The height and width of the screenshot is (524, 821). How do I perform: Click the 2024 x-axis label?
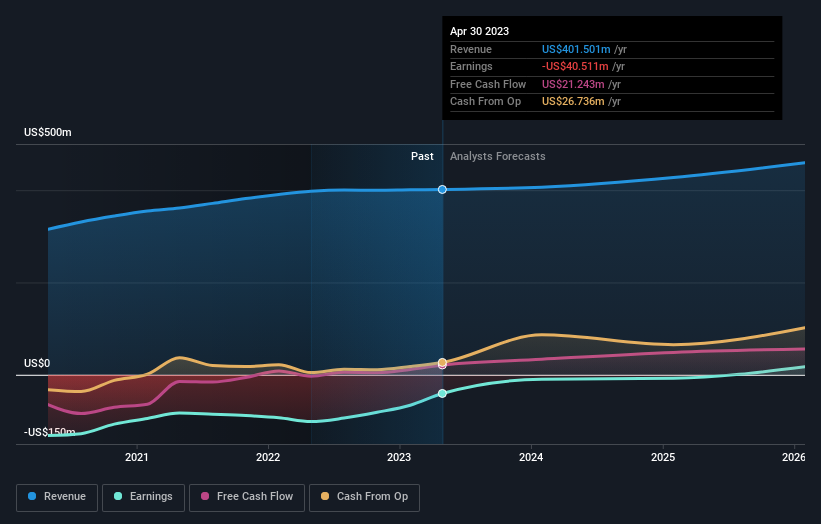coord(531,457)
